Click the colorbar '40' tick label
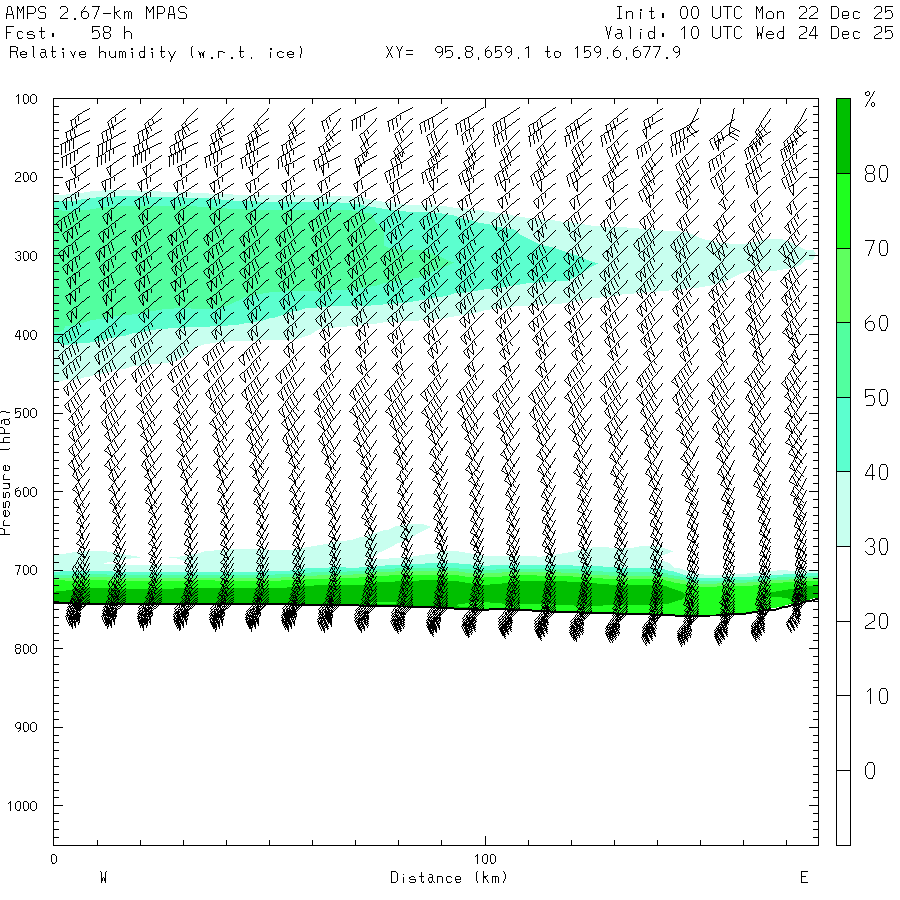This screenshot has height=900, width=900. coord(876,472)
